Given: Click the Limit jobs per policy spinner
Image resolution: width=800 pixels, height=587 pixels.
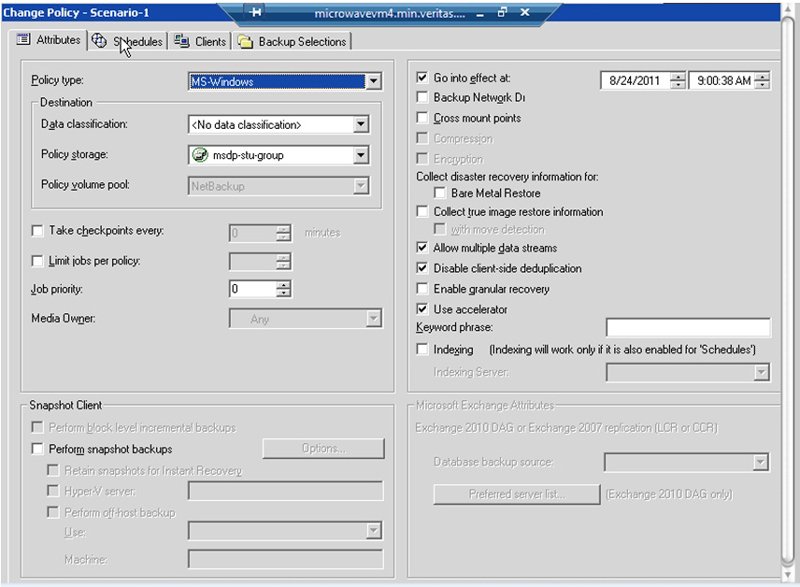Looking at the screenshot, I should (284, 262).
